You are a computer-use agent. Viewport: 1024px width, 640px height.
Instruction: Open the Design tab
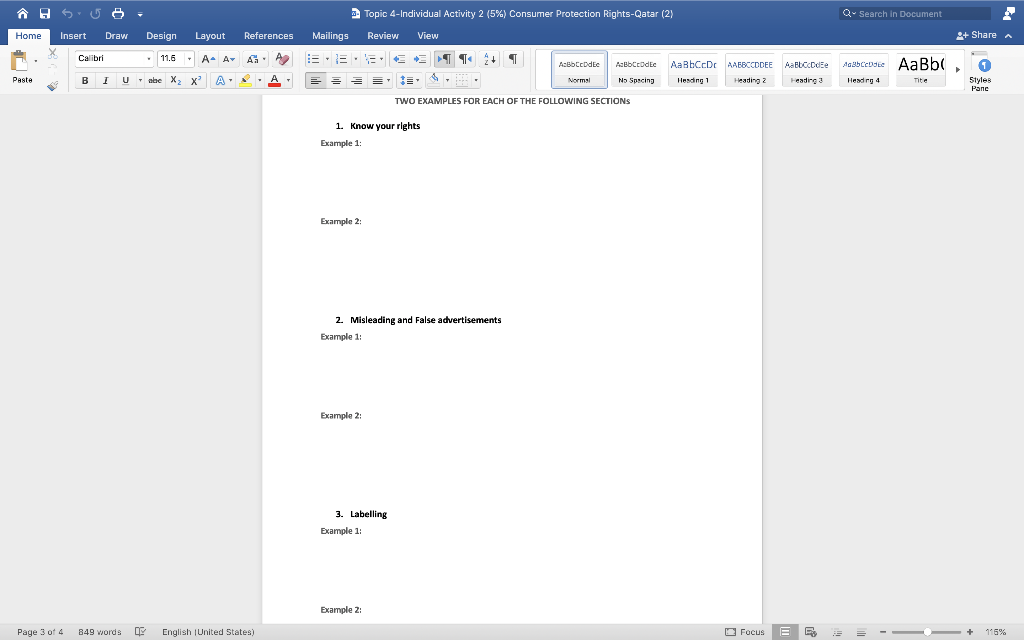[161, 36]
